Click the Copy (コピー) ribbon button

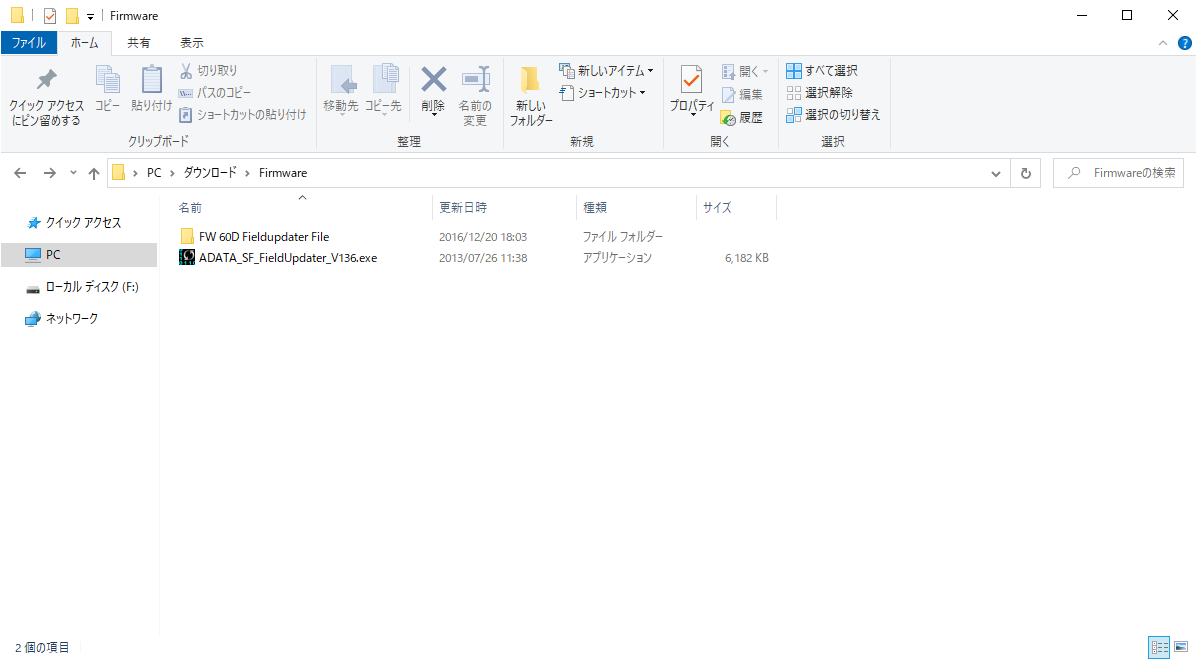[108, 90]
